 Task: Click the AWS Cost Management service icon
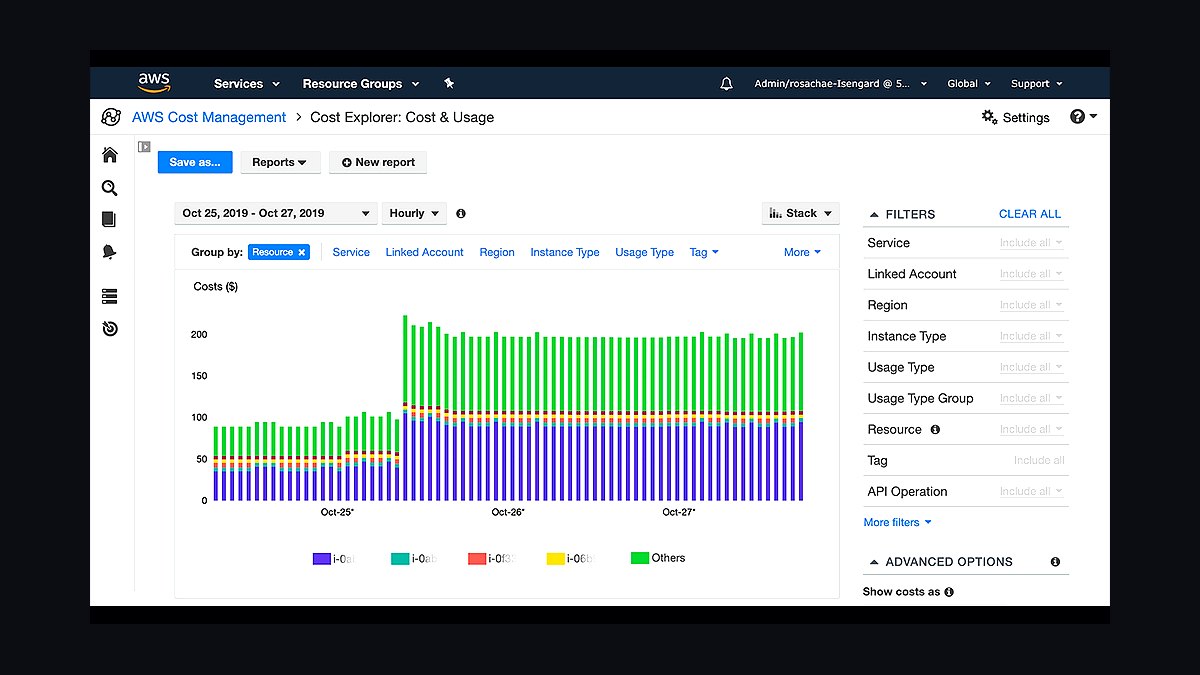point(111,117)
